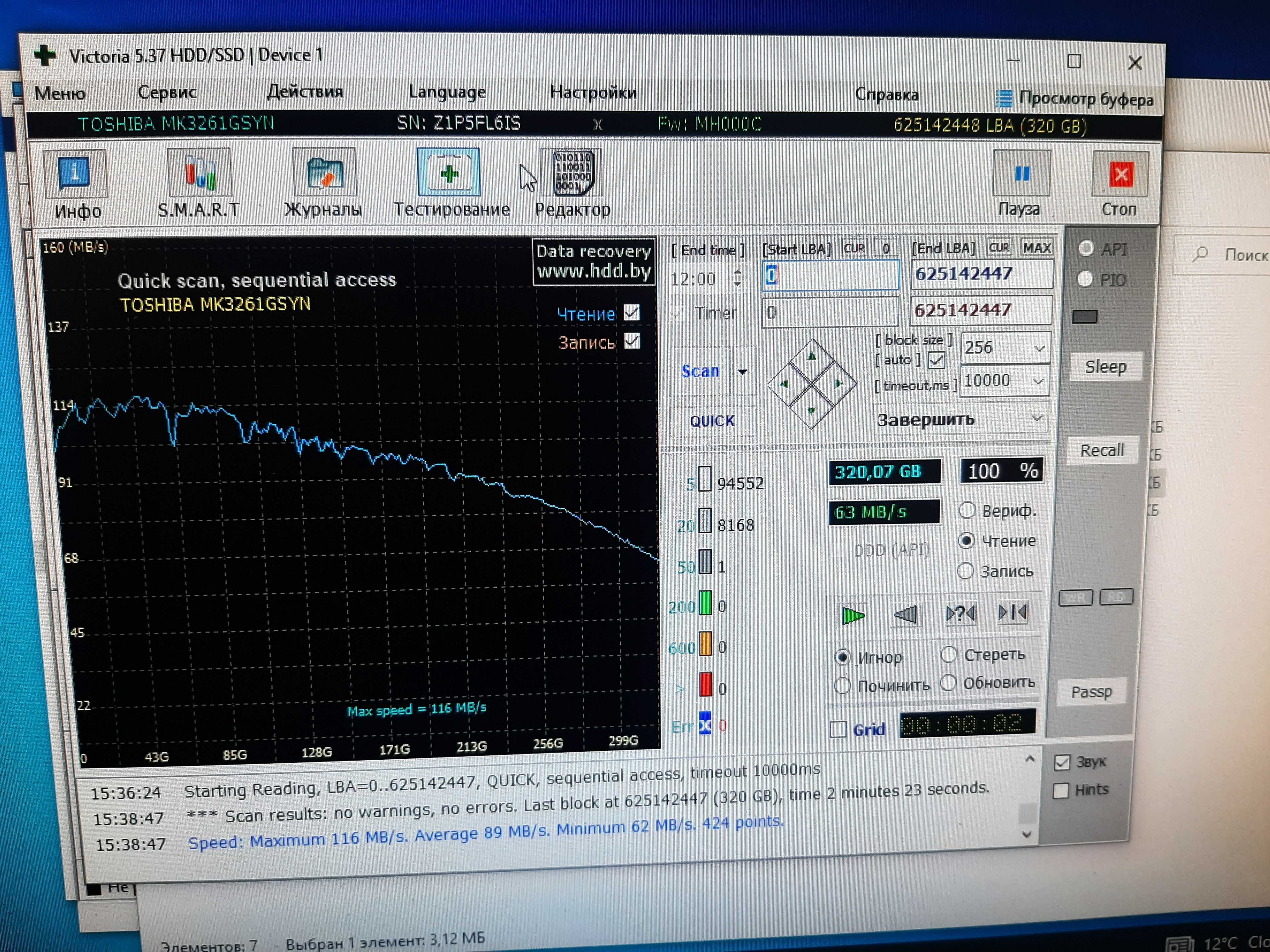This screenshot has height=952, width=1270.
Task: Click the Recall button
Action: (x=1102, y=450)
